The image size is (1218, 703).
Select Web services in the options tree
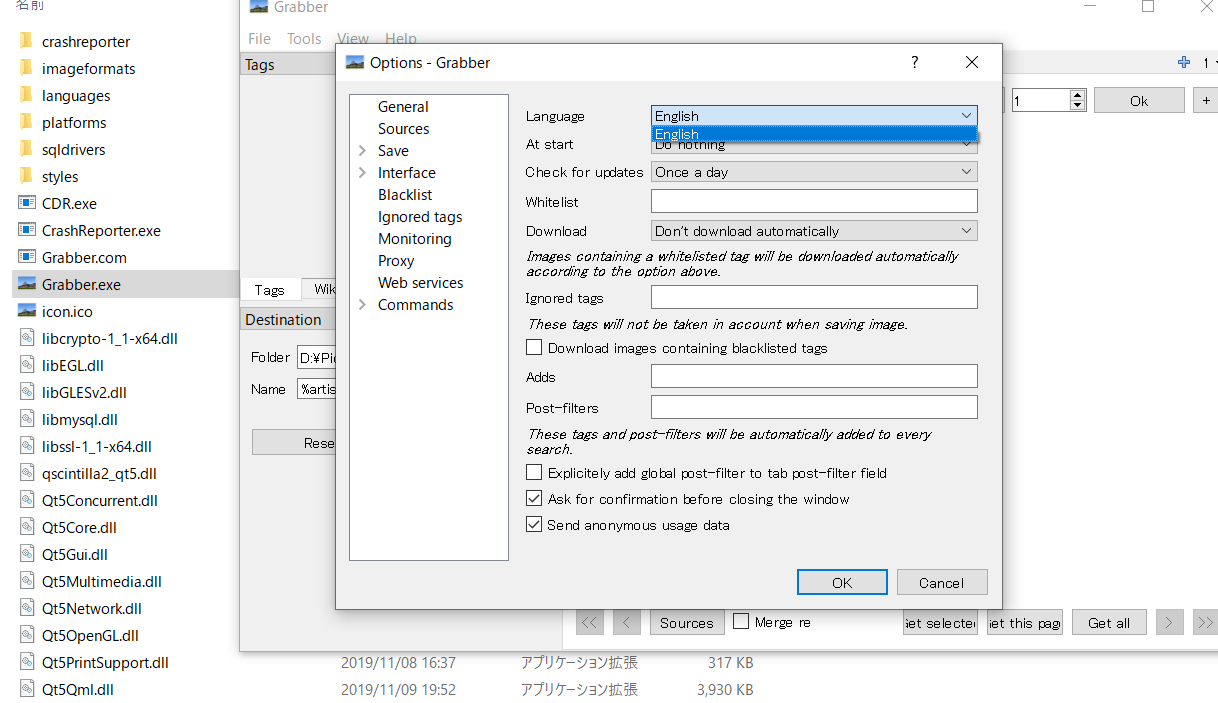click(x=421, y=283)
